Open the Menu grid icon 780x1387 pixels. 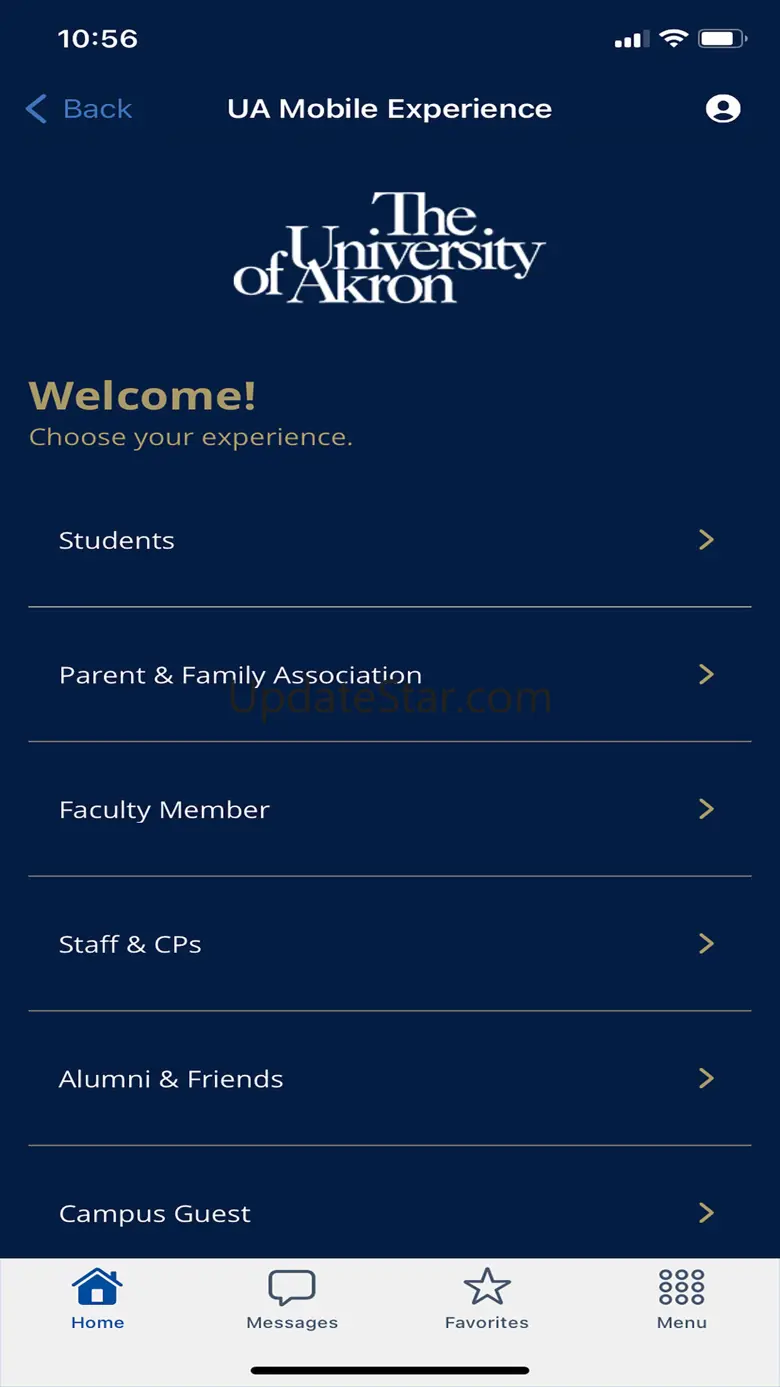[x=682, y=1286]
